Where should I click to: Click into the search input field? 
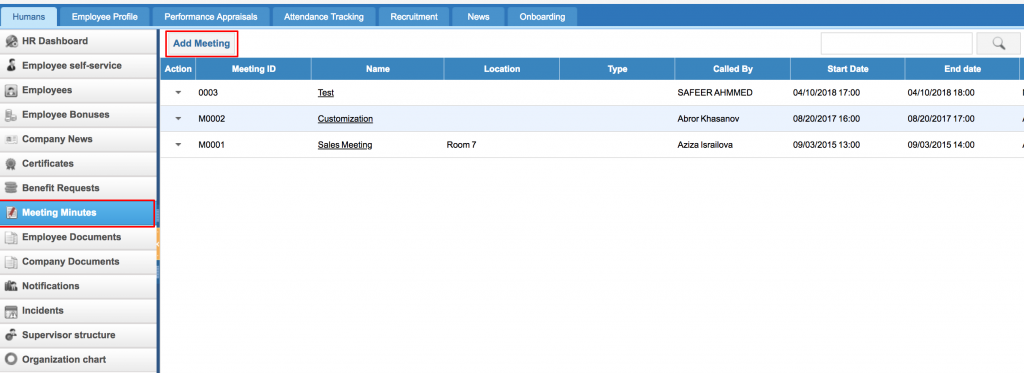tap(897, 44)
